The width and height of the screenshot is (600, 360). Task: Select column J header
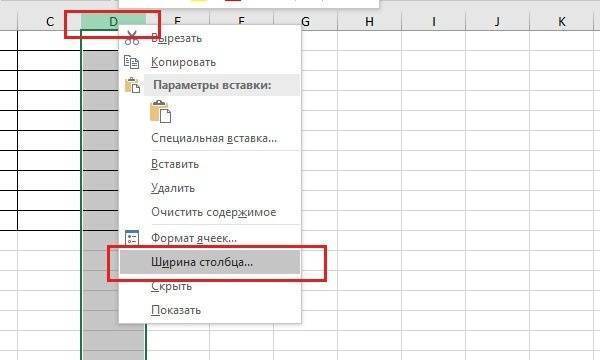(x=497, y=21)
